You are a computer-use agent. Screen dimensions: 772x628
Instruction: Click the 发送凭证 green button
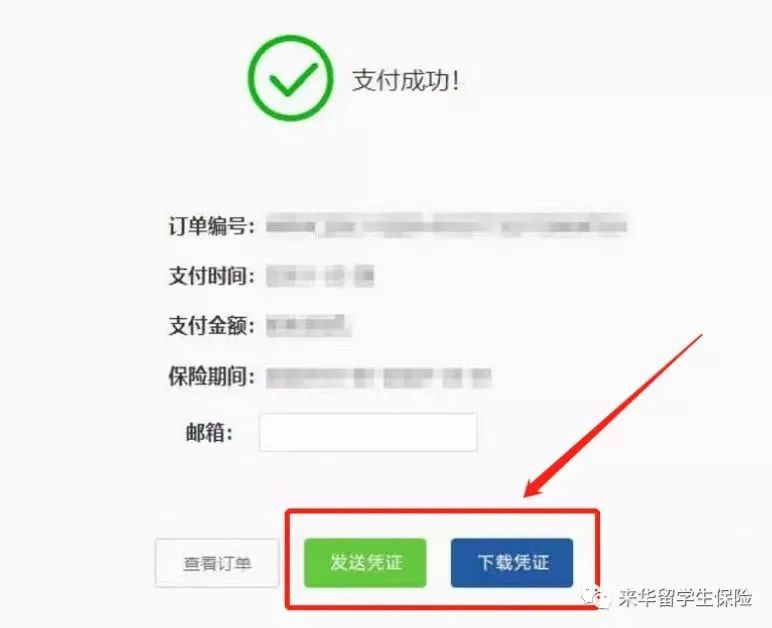coord(365,563)
